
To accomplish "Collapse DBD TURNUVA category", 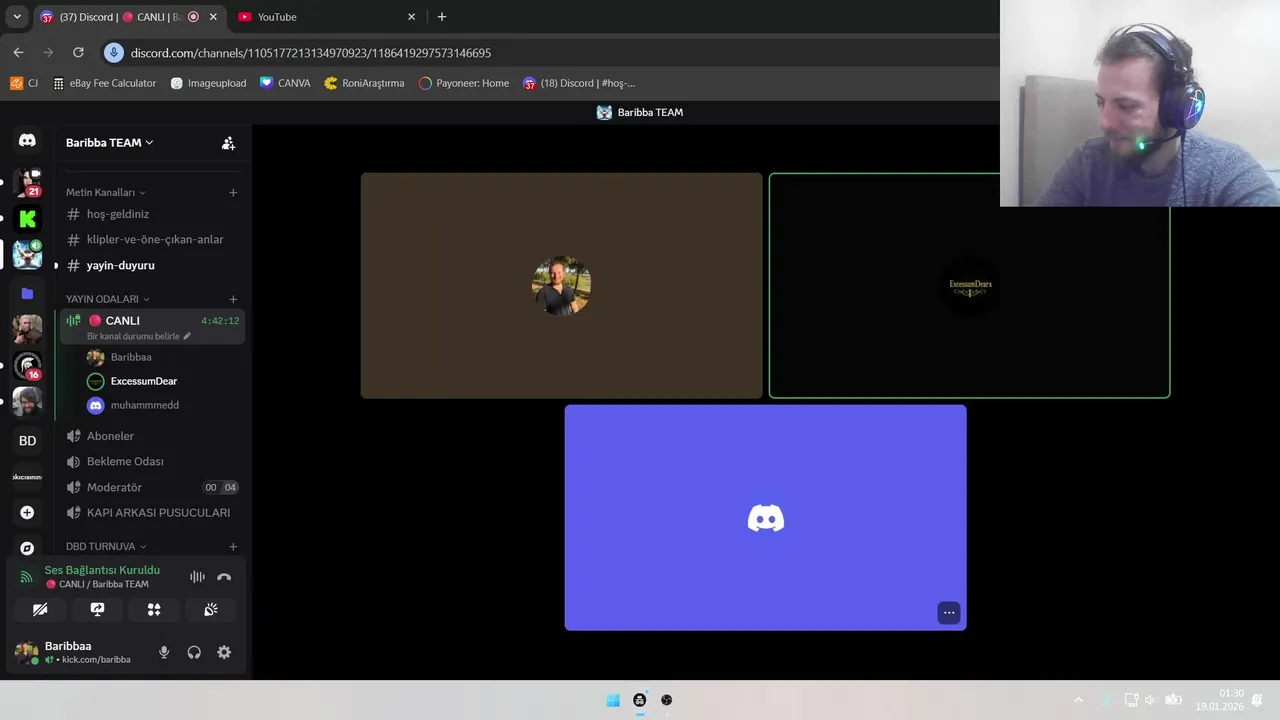I will coord(105,547).
